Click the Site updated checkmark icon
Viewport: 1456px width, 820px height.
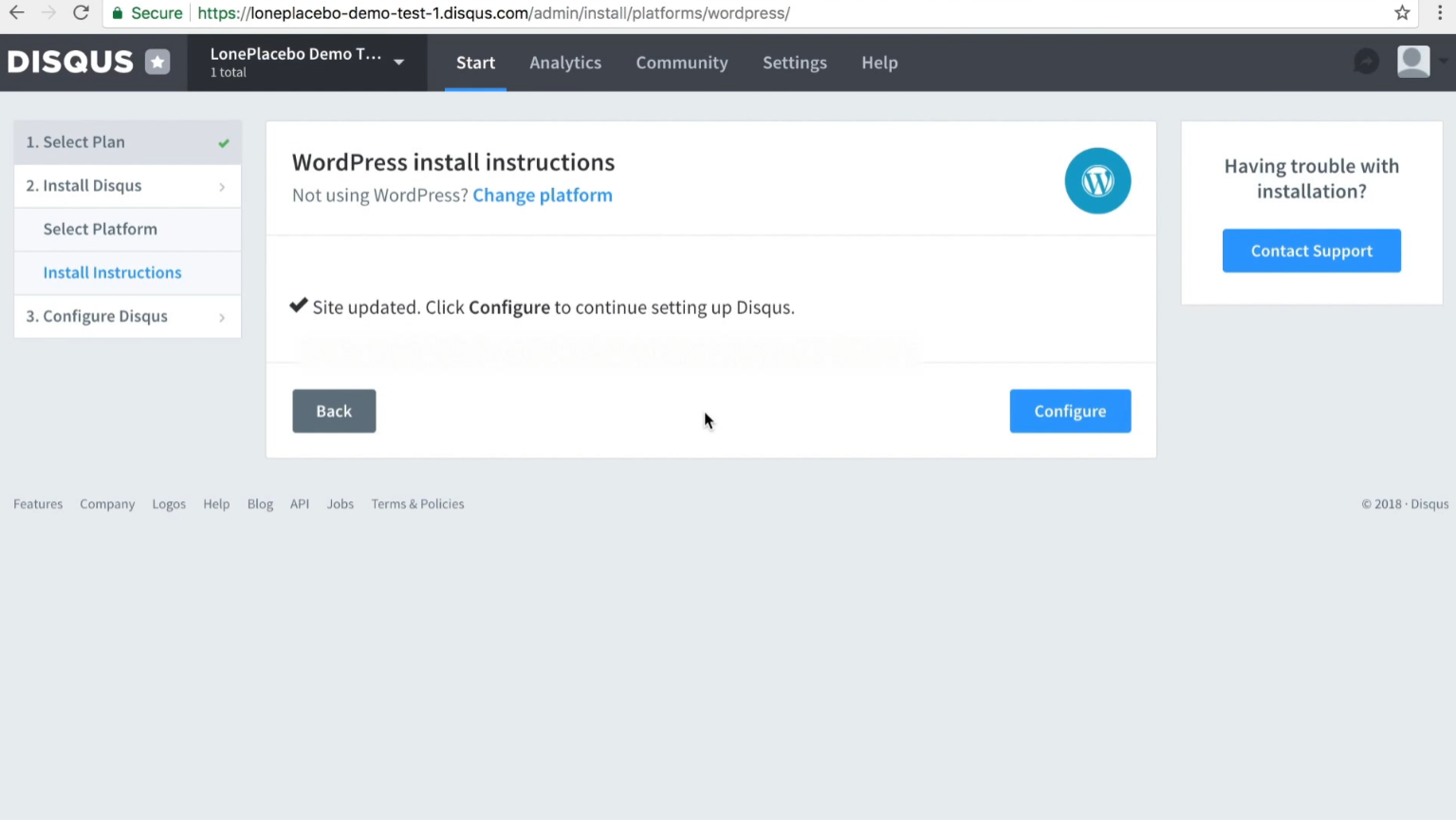pyautogui.click(x=299, y=306)
